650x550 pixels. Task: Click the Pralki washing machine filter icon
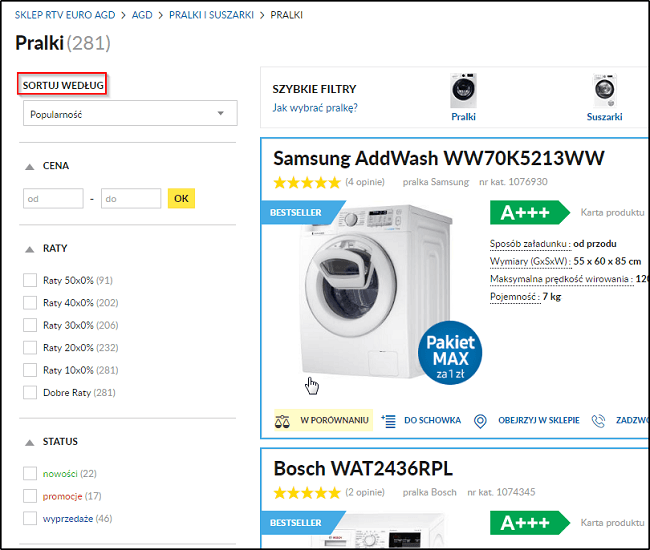pyautogui.click(x=463, y=90)
